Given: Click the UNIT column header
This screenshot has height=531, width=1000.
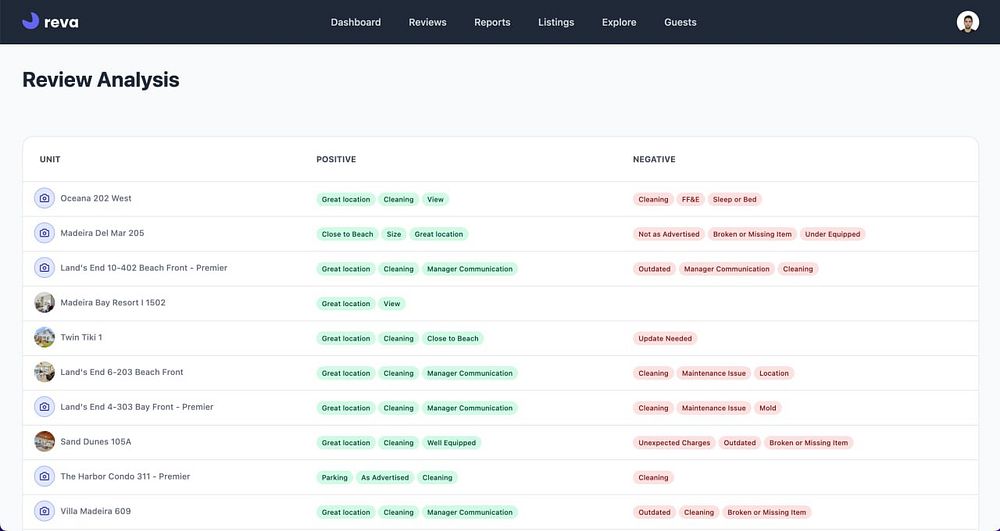Looking at the screenshot, I should [50, 159].
